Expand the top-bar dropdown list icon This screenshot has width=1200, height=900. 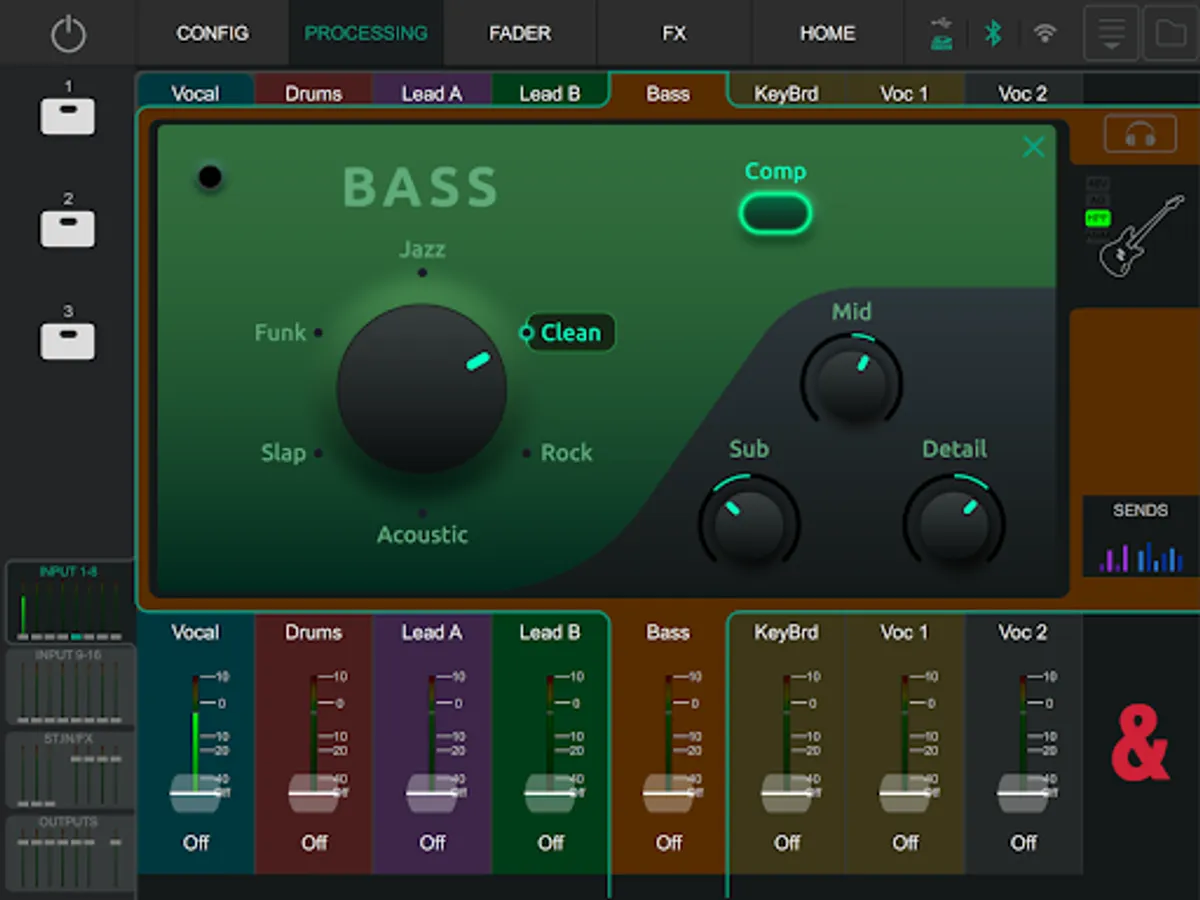[x=1111, y=33]
